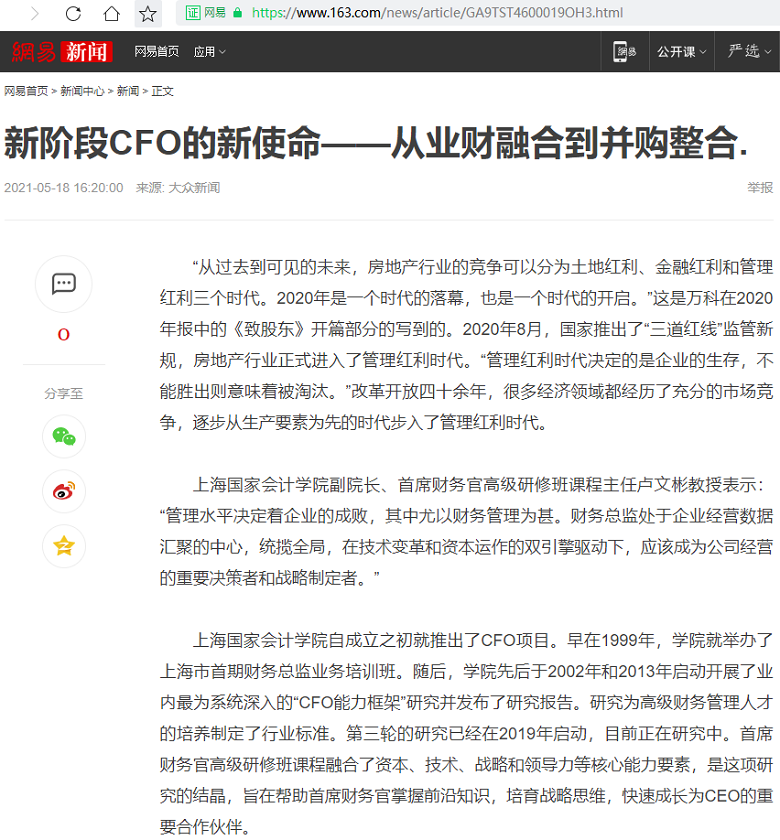
Task: Click the 网易首页 breadcrumb link
Action: (x=26, y=91)
